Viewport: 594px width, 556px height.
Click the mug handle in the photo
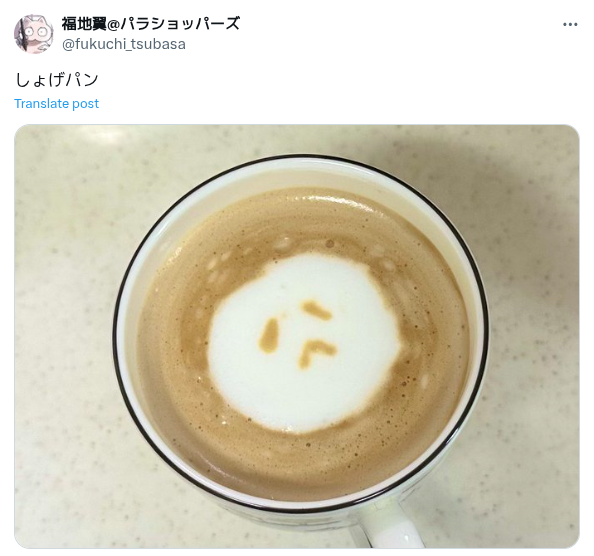pos(388,526)
